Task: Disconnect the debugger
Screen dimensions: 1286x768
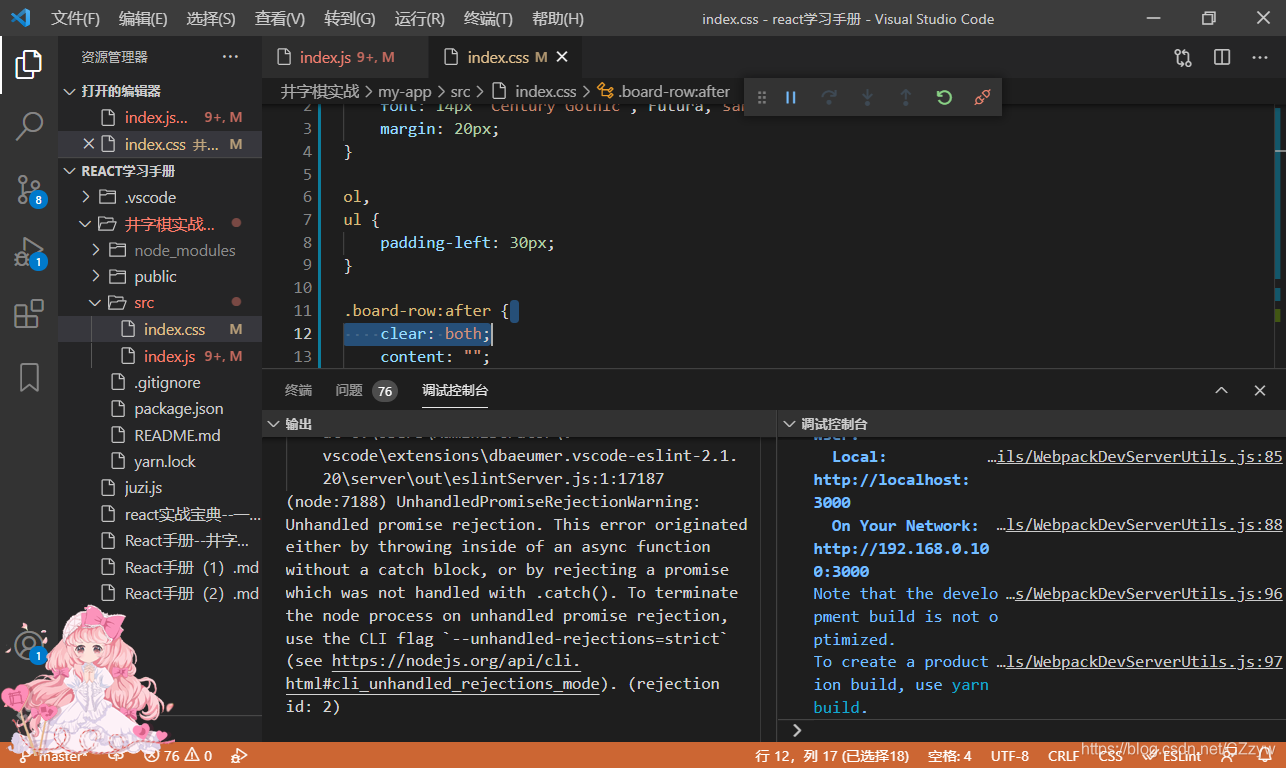Action: point(982,97)
